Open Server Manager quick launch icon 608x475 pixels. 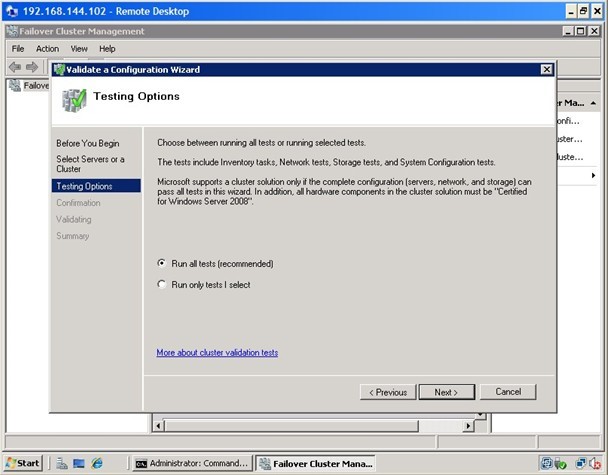coord(61,463)
